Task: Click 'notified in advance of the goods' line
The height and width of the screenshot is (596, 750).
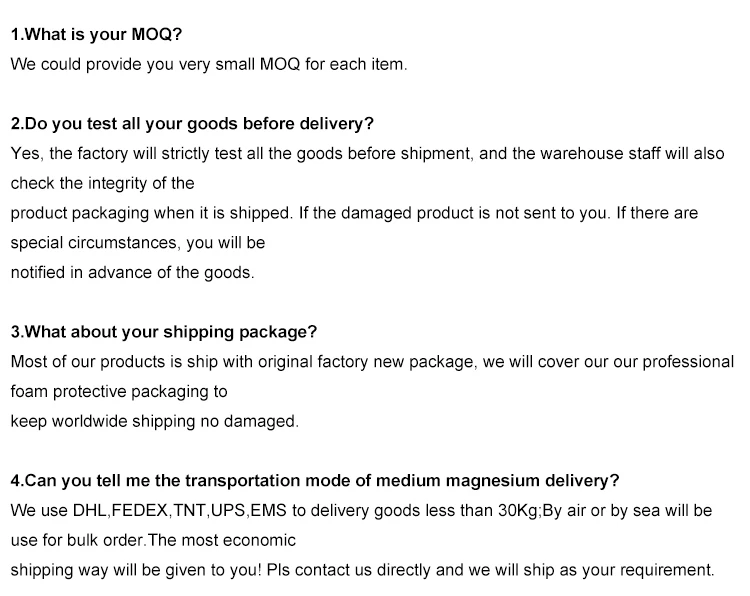Action: (132, 272)
